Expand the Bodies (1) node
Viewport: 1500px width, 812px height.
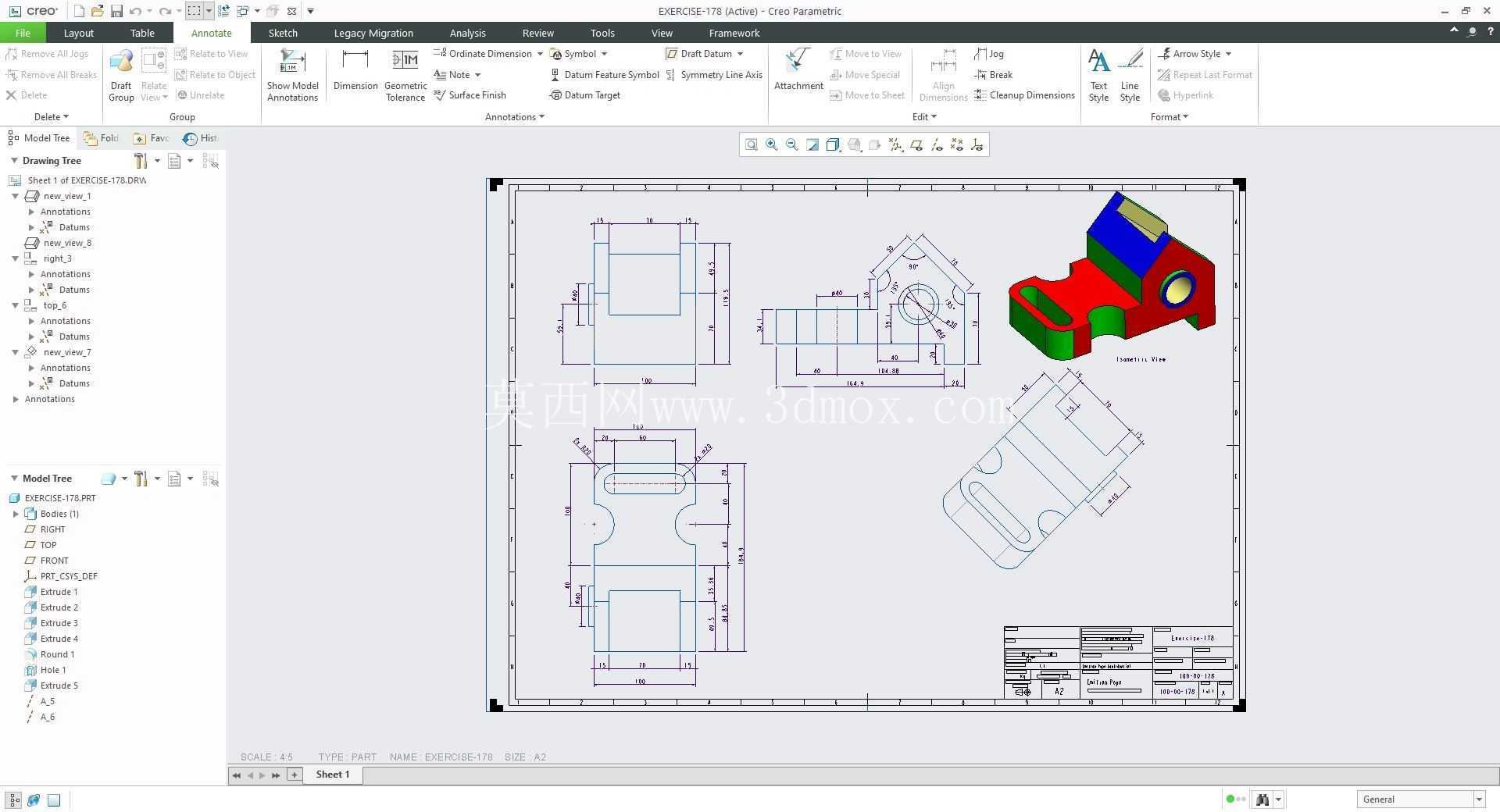(16, 514)
